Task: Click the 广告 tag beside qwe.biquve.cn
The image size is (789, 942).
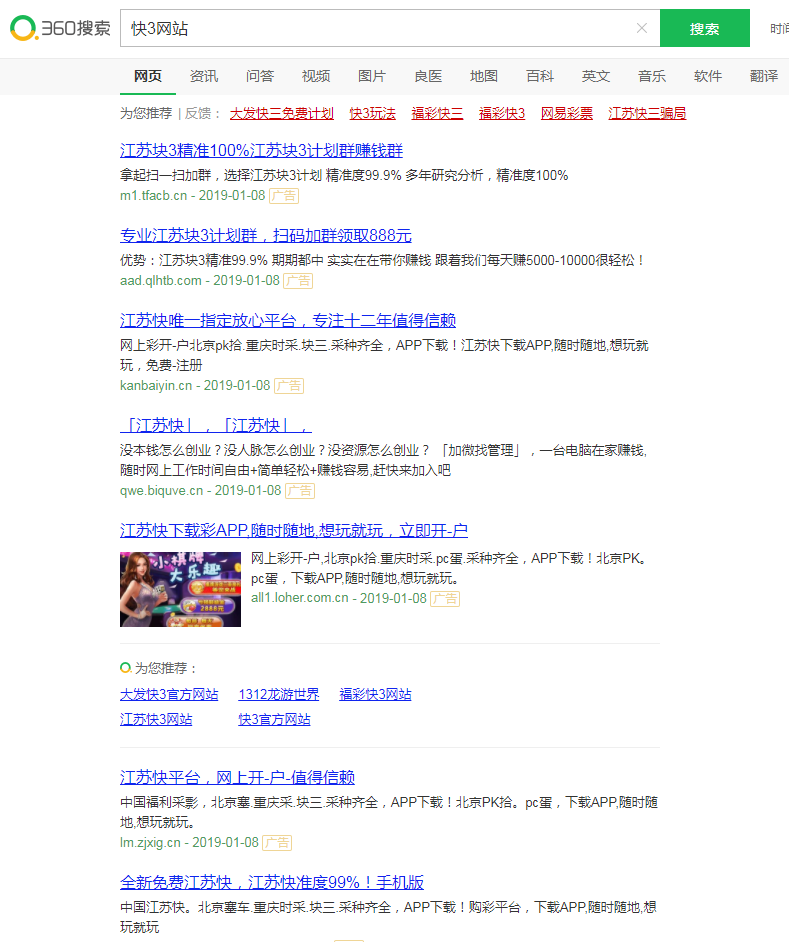Action: point(300,491)
